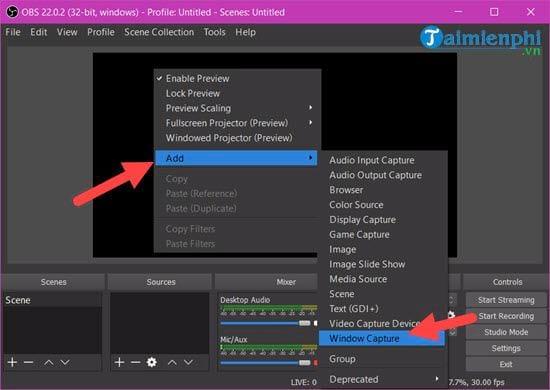Click the empty Sources list area
Viewport: 550px width, 390px height.
pyautogui.click(x=160, y=323)
